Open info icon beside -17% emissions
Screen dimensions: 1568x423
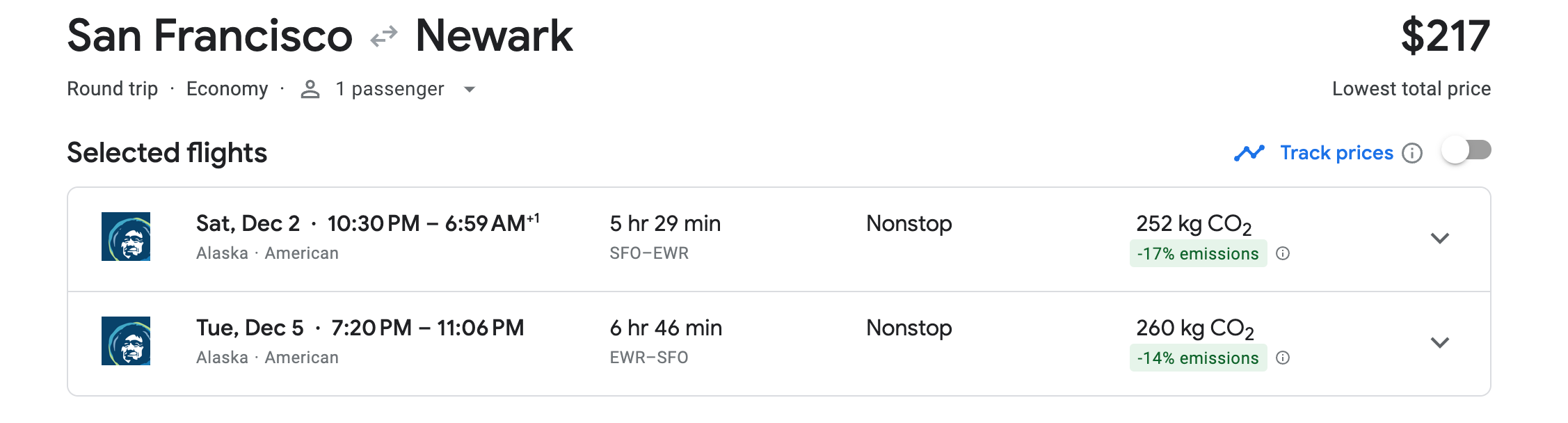tap(1283, 253)
